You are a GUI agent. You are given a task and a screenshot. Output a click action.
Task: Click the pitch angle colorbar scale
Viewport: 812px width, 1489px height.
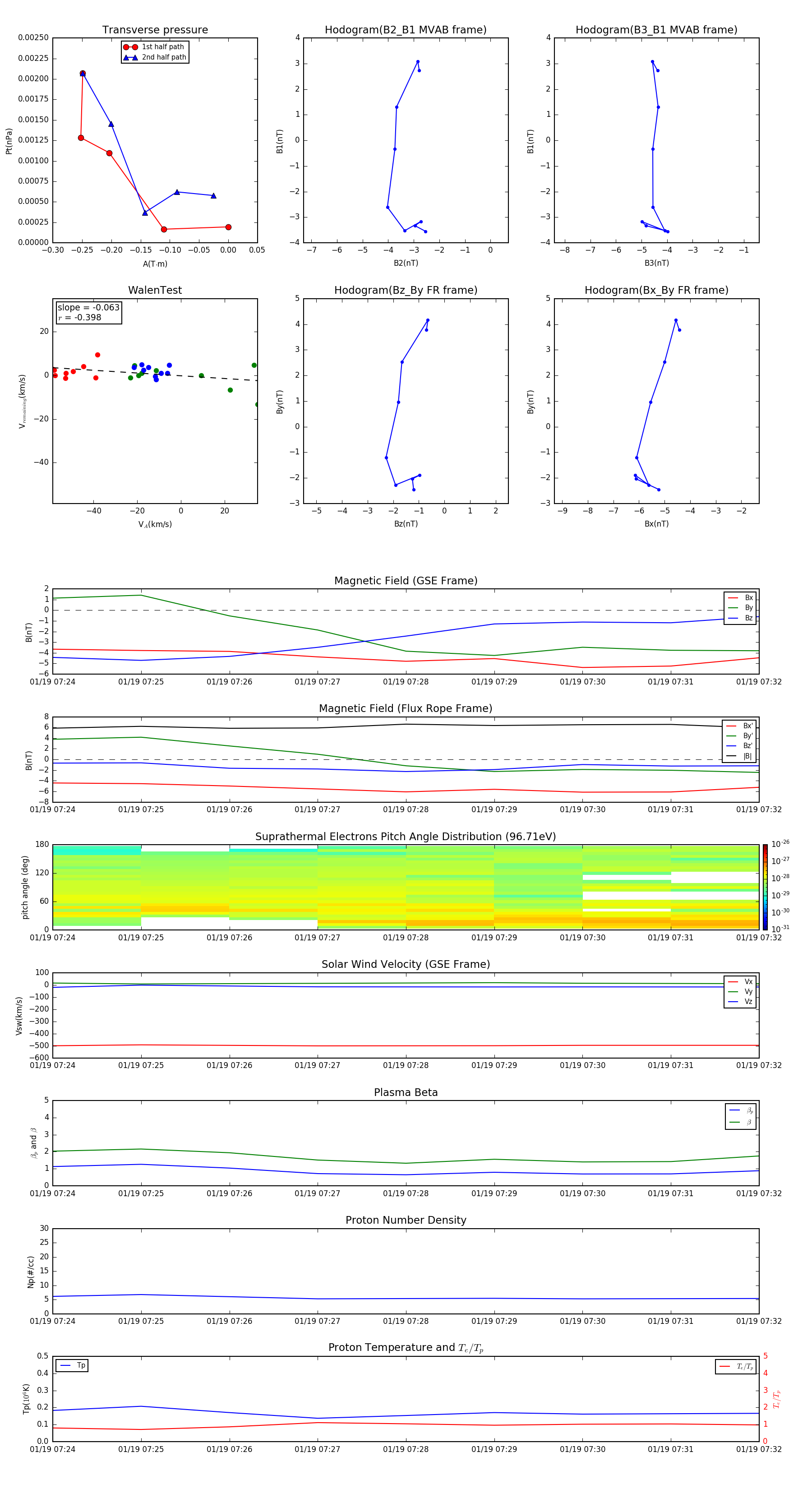[x=765, y=887]
